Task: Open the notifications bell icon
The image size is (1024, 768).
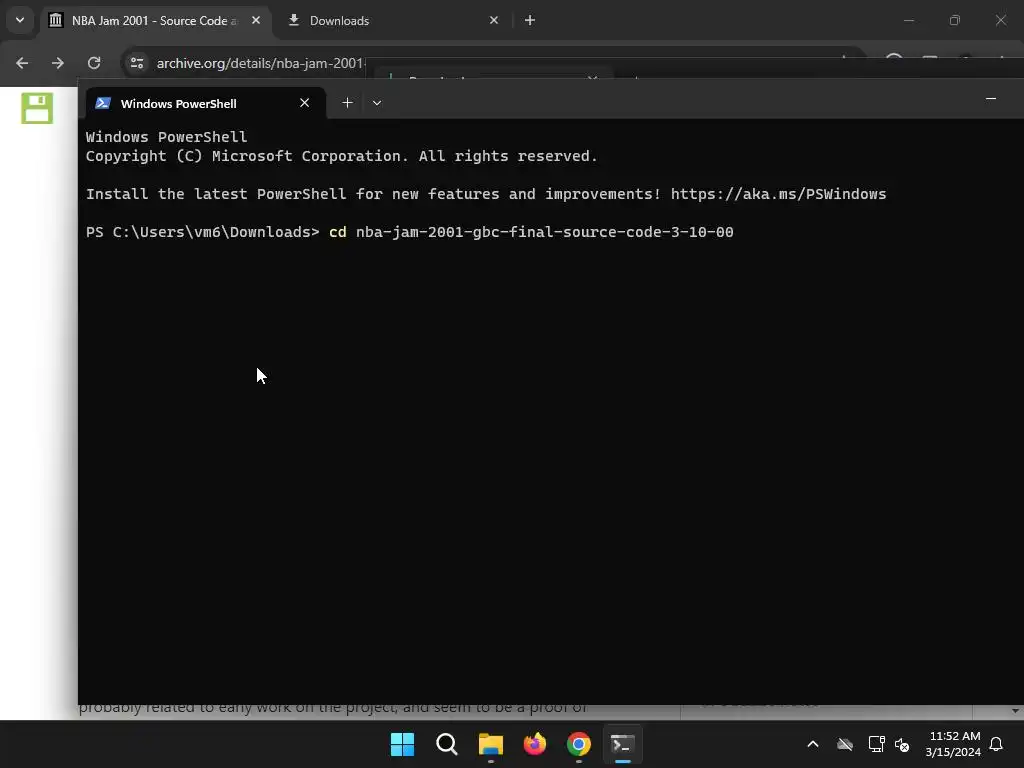Action: (x=997, y=744)
